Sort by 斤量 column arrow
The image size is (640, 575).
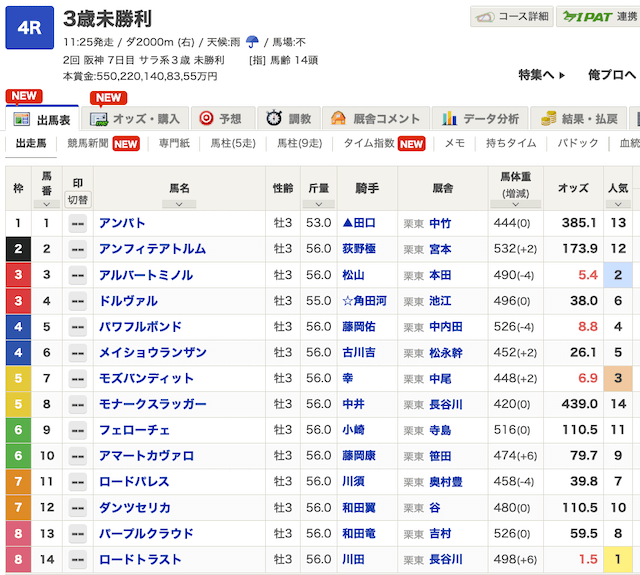pyautogui.click(x=318, y=204)
